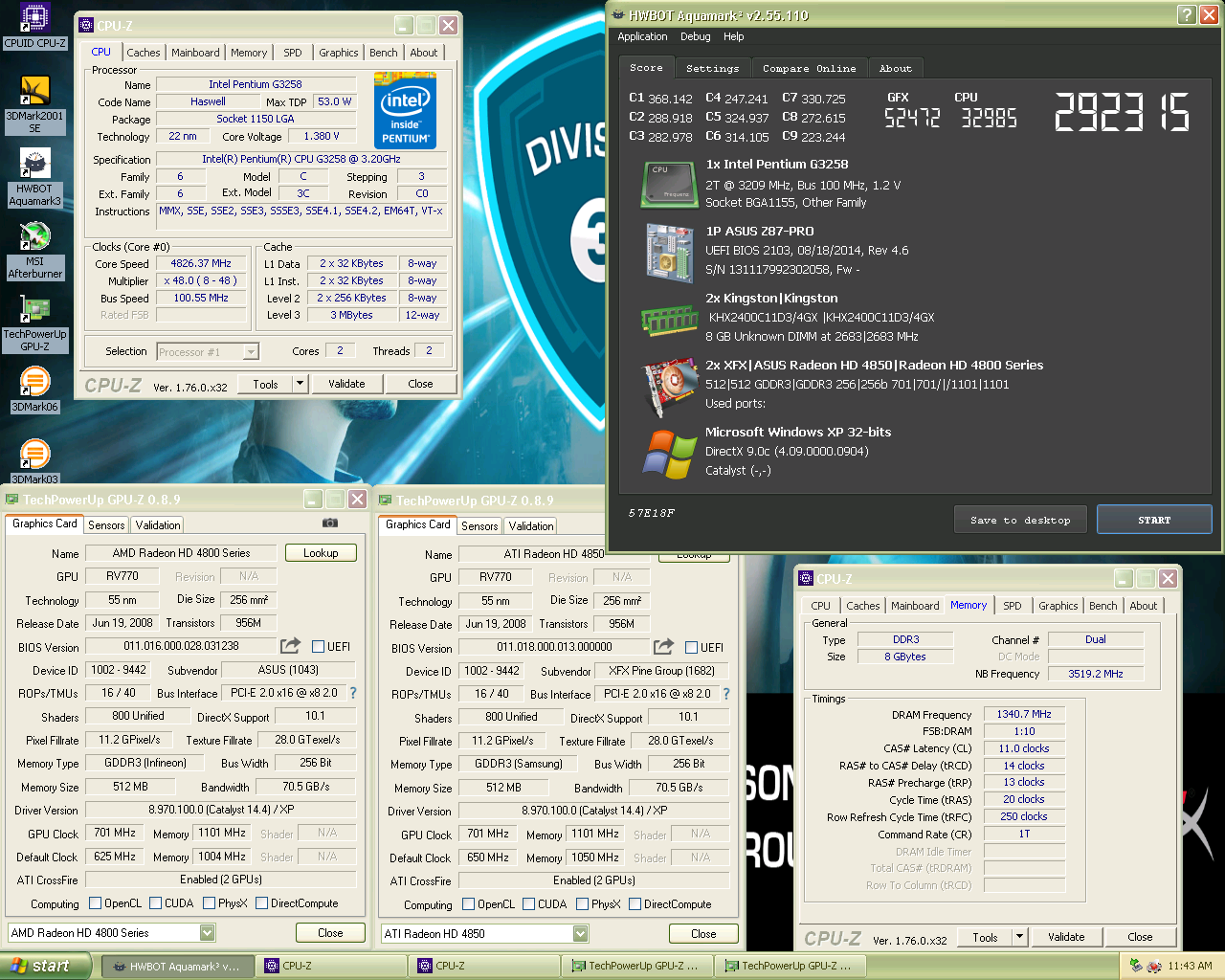Screen dimensions: 1225x980
Task: Click the second TechPowerUp GPU-Z taskbar button
Action: (790, 967)
